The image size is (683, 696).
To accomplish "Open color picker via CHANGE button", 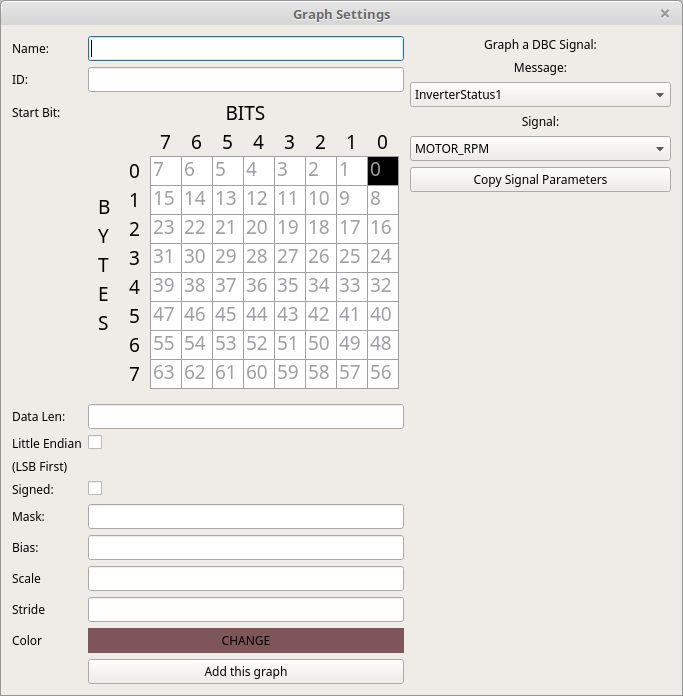I will 245,641.
